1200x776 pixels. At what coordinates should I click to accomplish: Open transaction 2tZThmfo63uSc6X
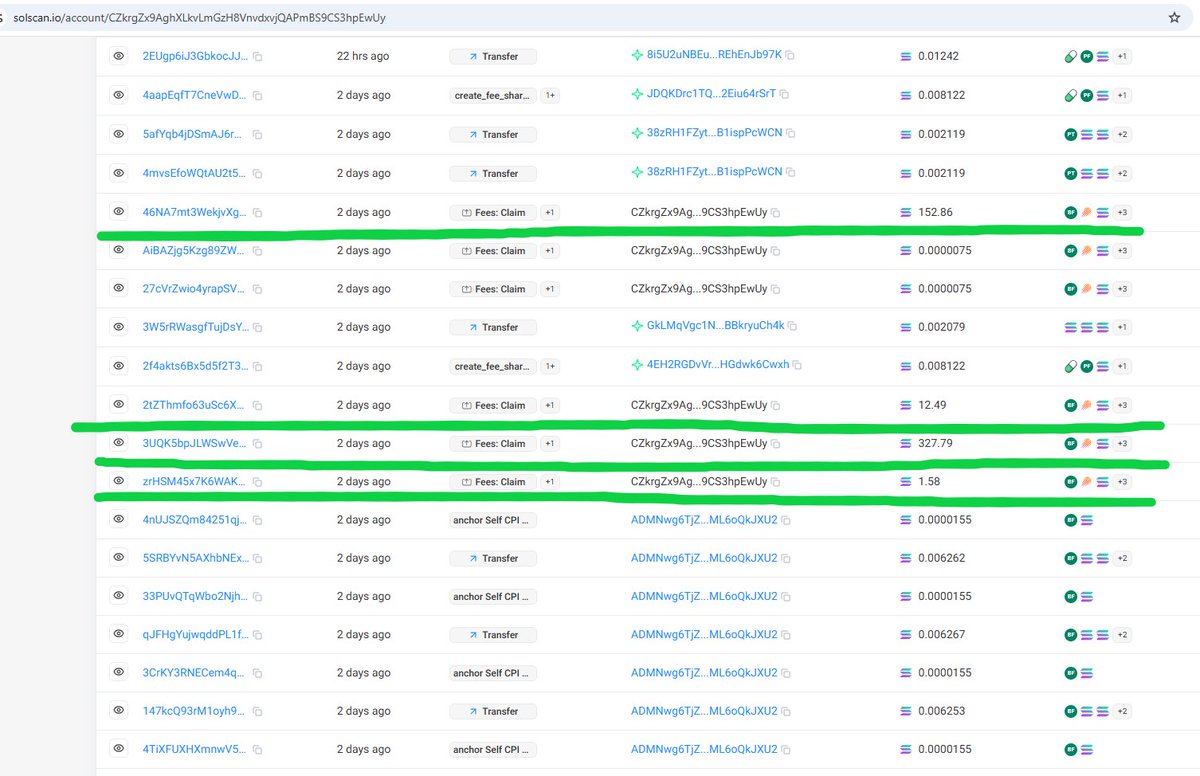click(x=193, y=405)
